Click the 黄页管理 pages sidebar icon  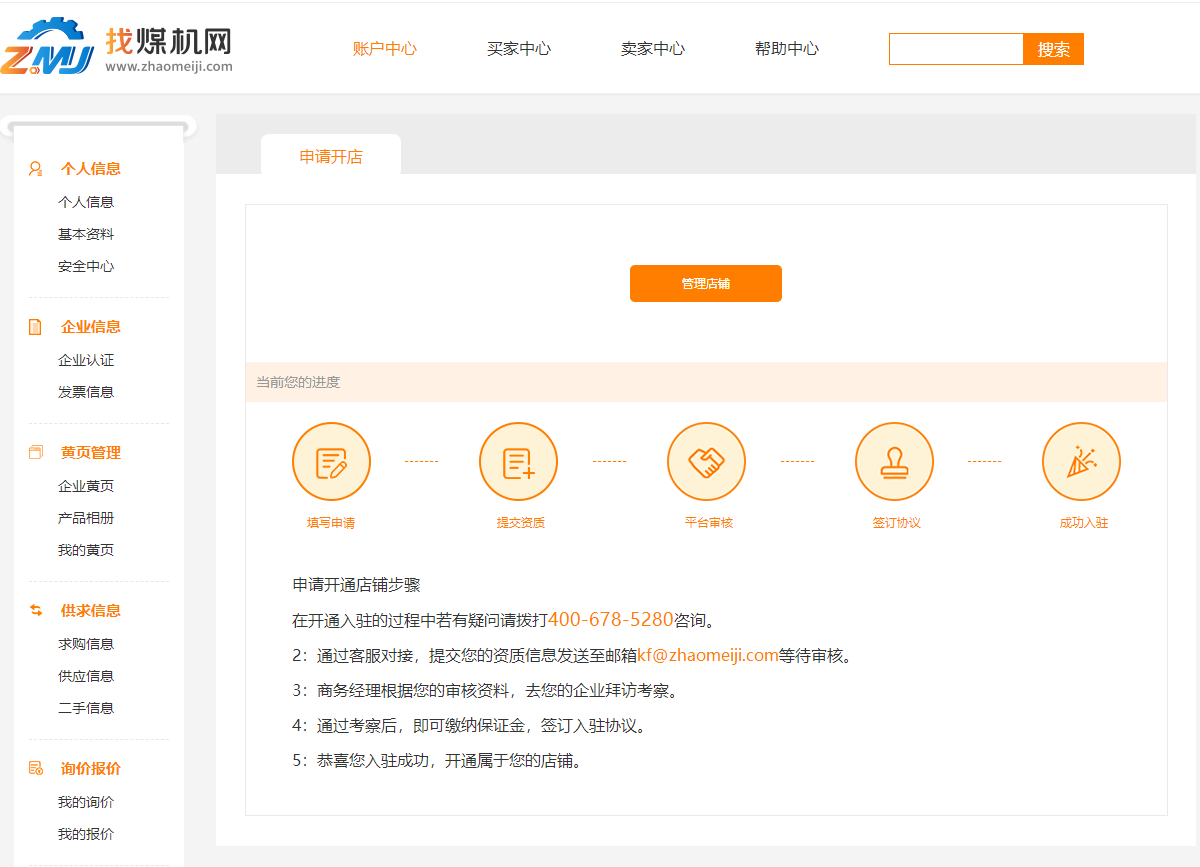click(x=34, y=452)
